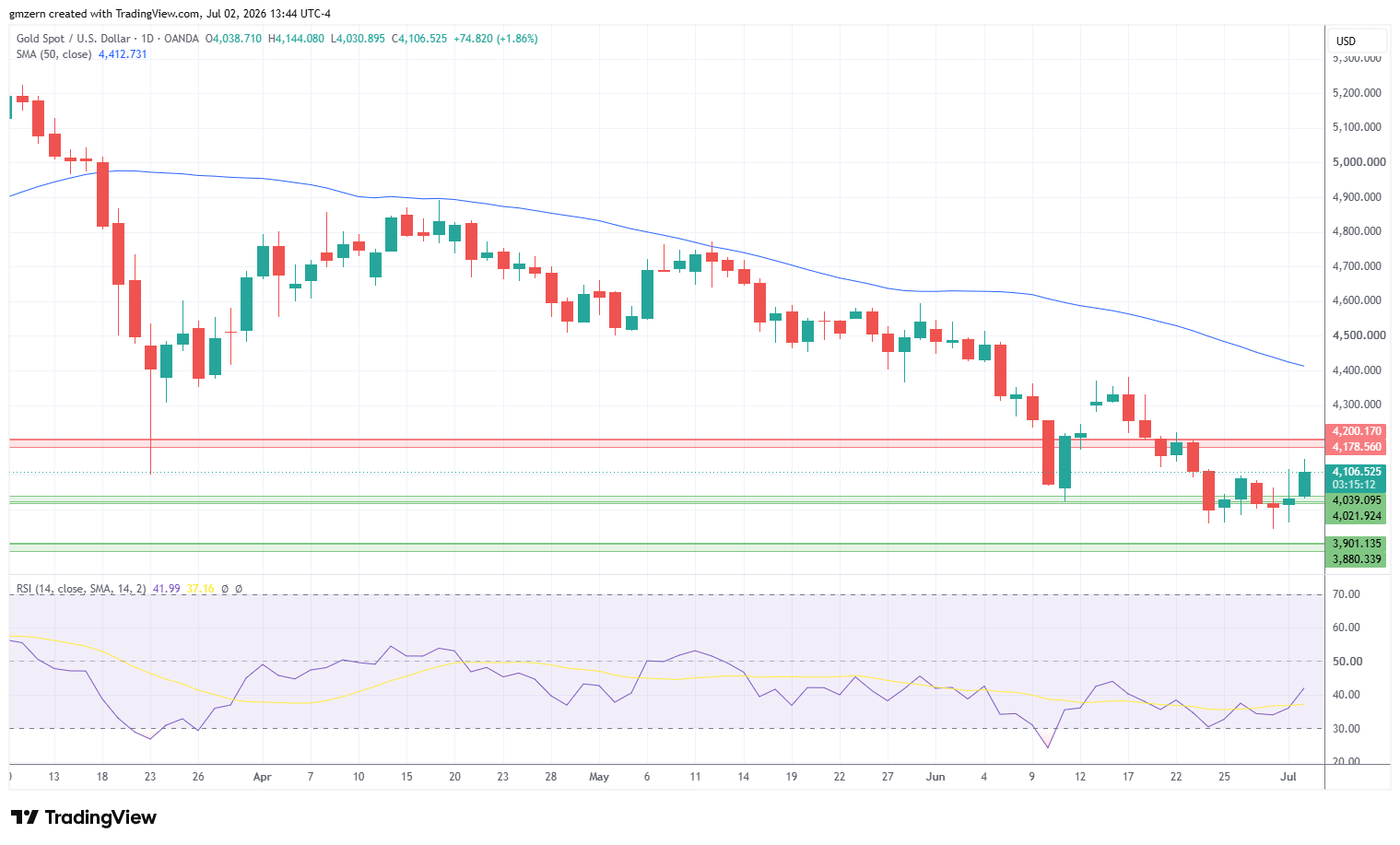Image resolution: width=1400 pixels, height=845 pixels.
Task: Click the RSI value 41.99
Action: [166, 588]
